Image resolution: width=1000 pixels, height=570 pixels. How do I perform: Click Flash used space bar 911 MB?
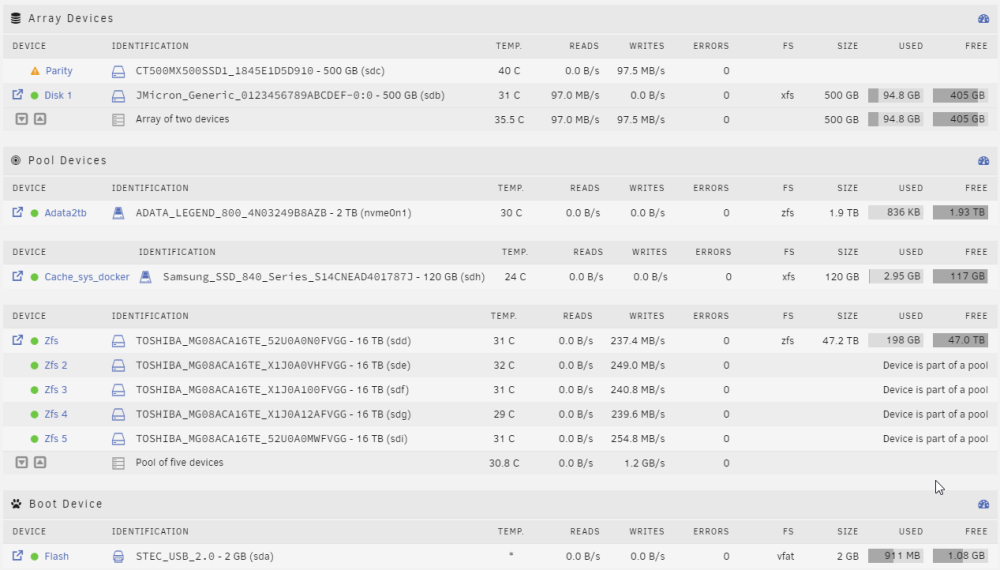pos(895,556)
